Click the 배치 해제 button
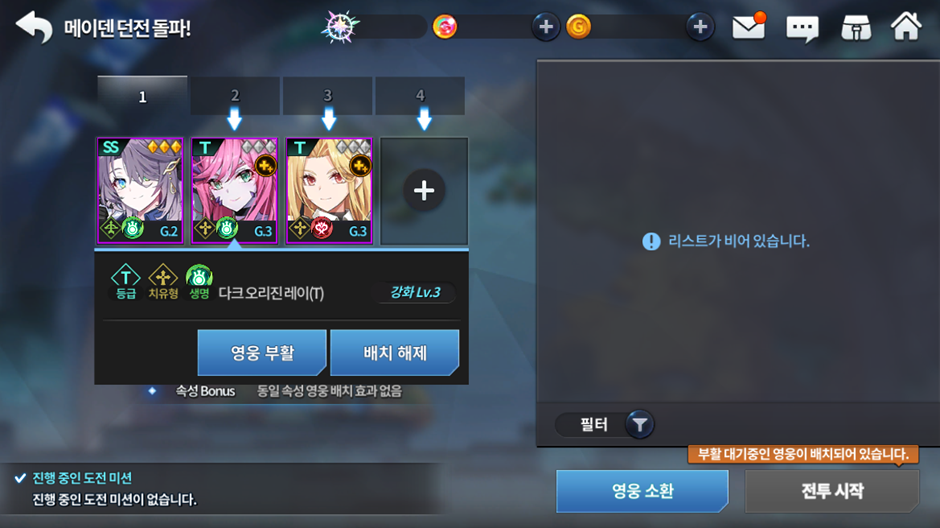The height and width of the screenshot is (528, 940). click(394, 352)
